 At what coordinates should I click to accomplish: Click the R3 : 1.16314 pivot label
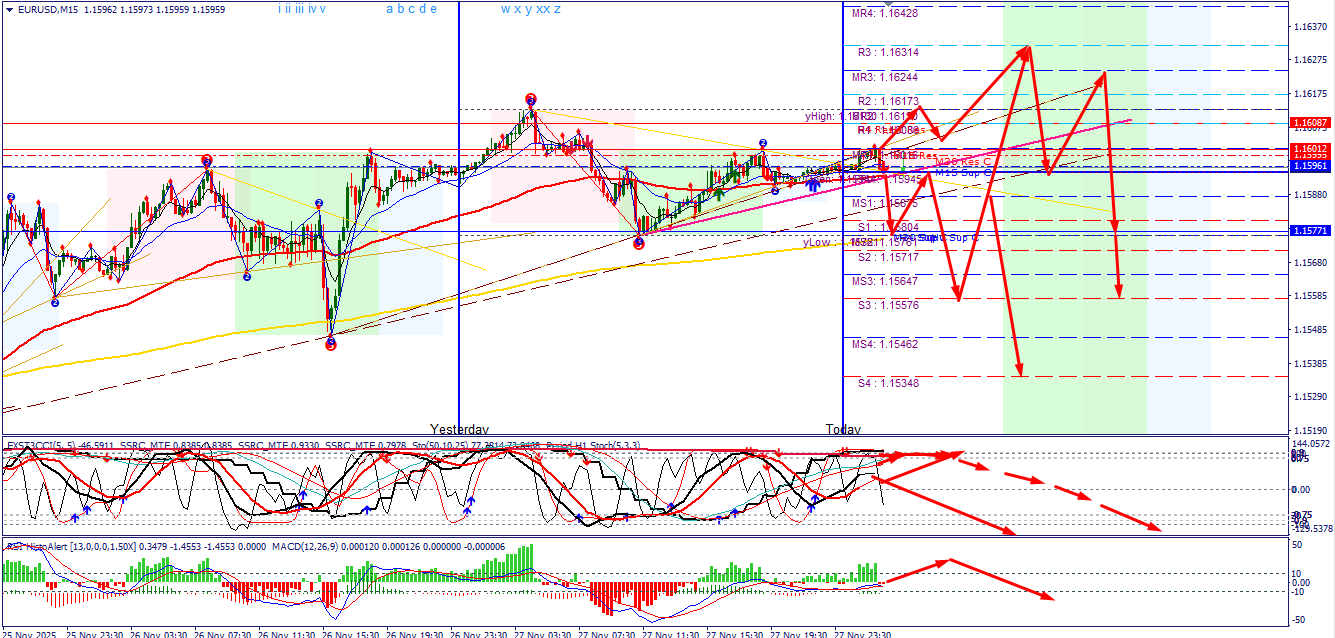click(x=888, y=52)
